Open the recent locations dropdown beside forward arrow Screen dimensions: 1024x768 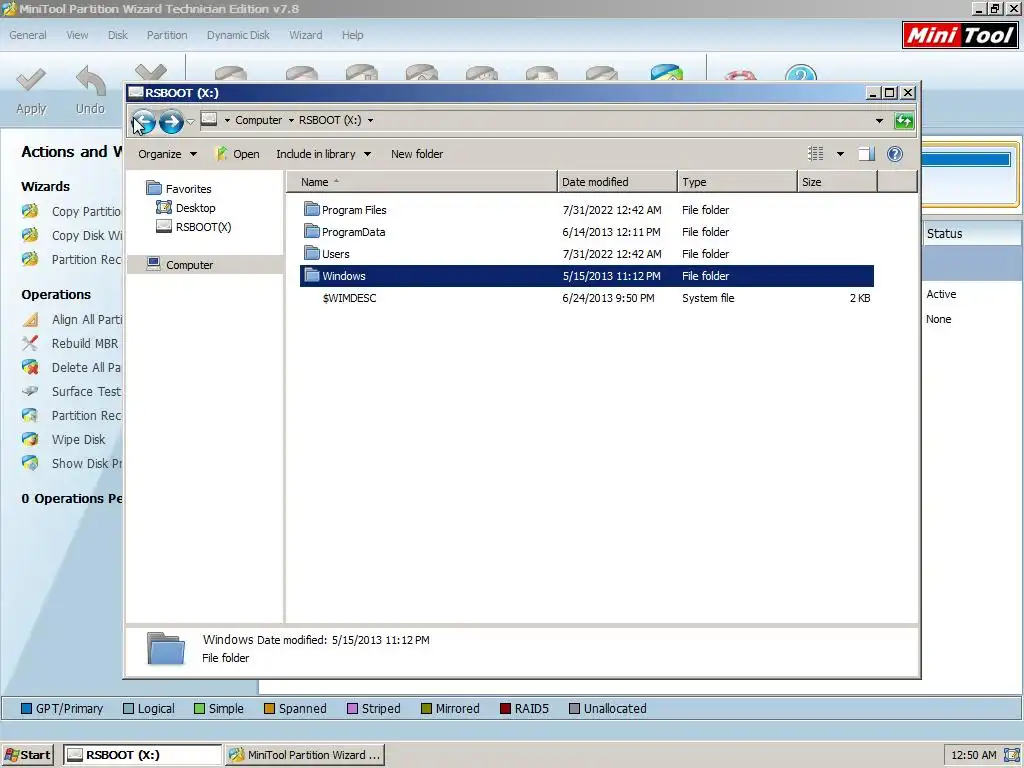pyautogui.click(x=190, y=121)
